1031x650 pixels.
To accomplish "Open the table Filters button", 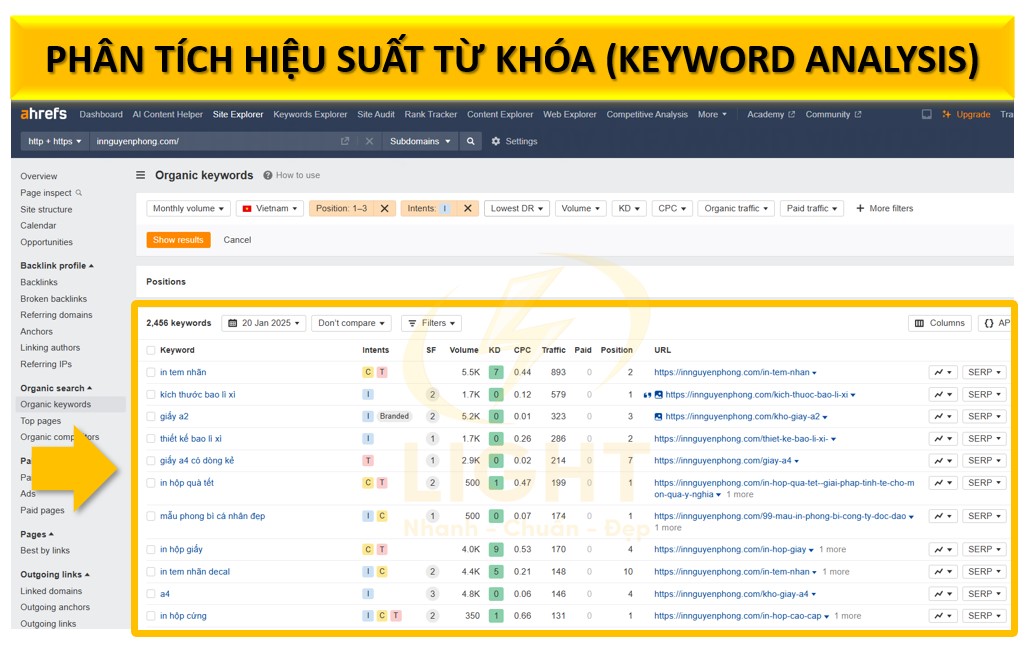I will click(x=431, y=323).
